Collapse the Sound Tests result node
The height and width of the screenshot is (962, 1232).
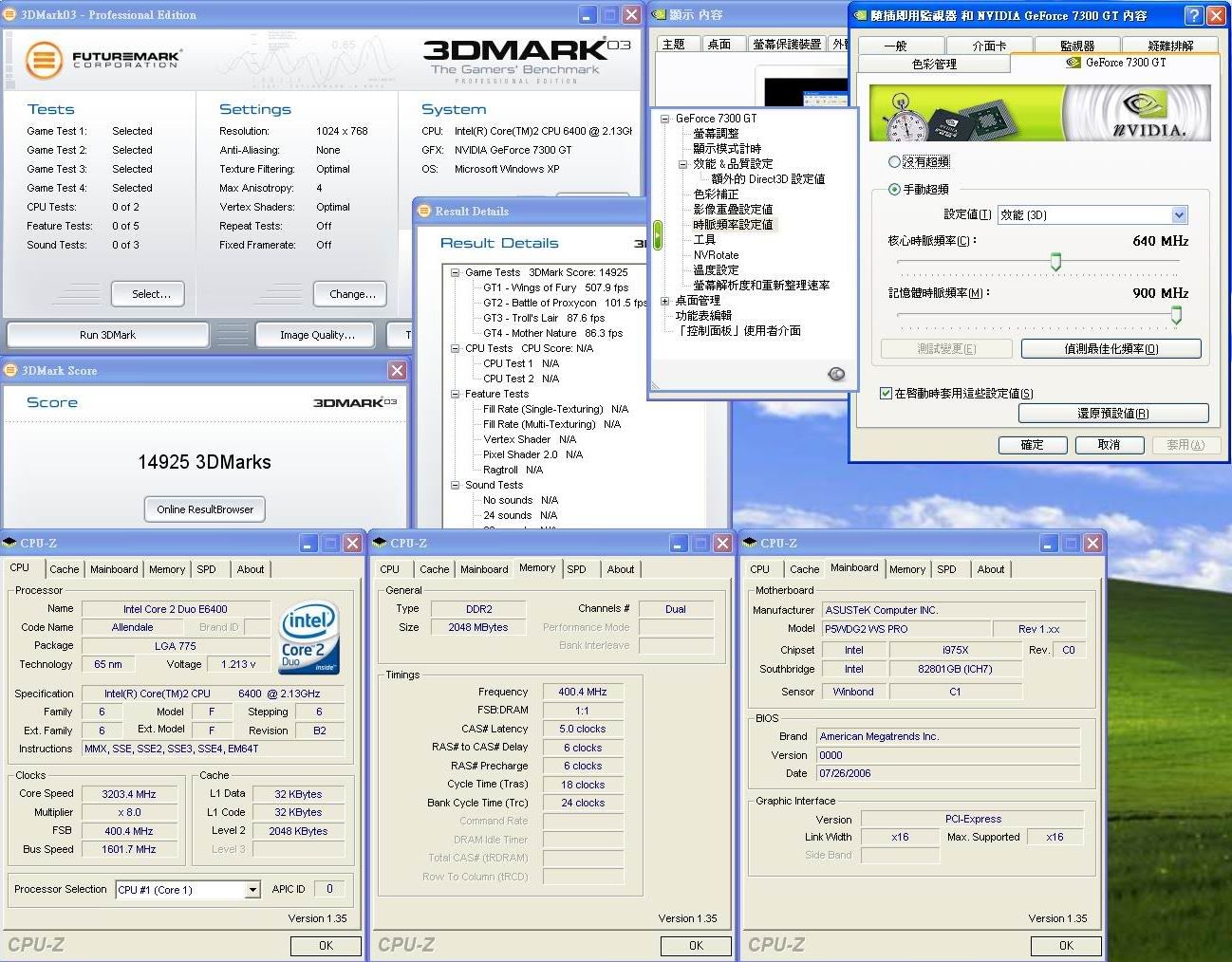(x=455, y=485)
